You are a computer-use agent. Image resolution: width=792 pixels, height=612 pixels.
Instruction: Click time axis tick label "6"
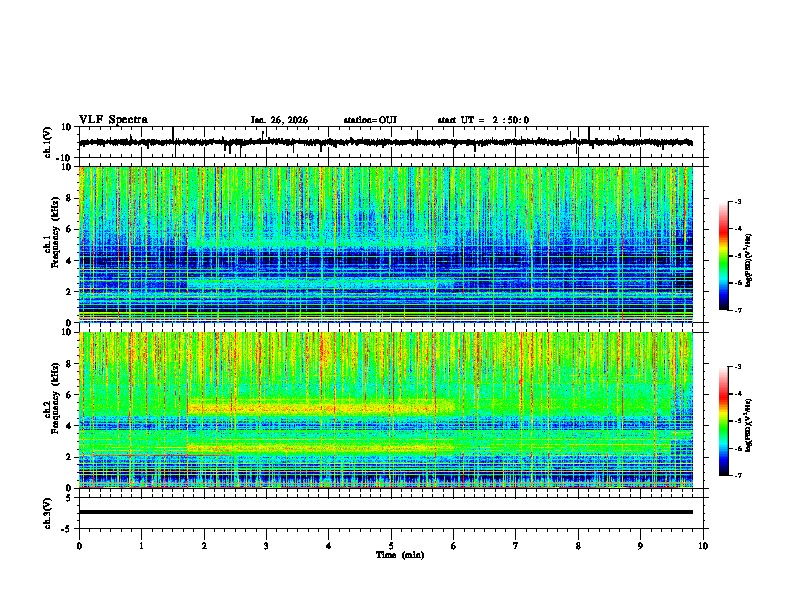click(453, 546)
